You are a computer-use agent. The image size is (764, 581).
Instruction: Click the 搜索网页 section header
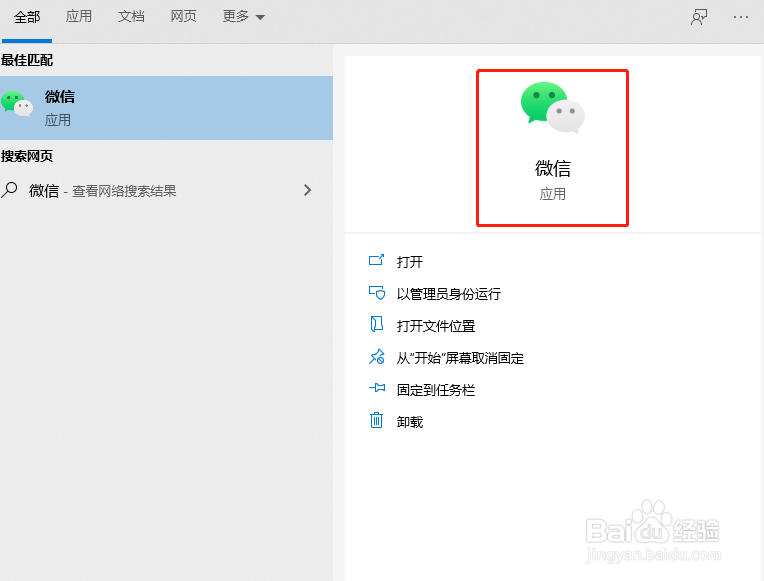tap(27, 156)
